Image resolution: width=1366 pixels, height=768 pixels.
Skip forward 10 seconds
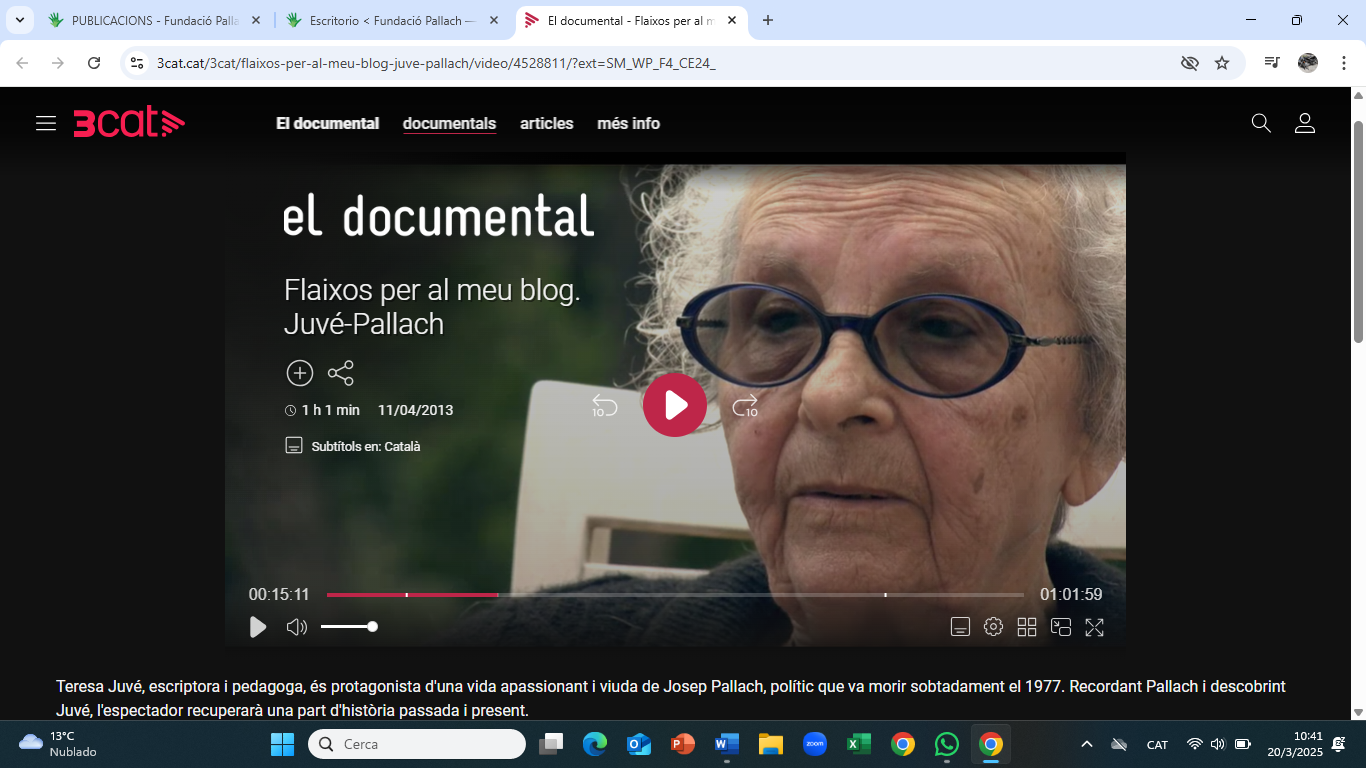pyautogui.click(x=745, y=406)
